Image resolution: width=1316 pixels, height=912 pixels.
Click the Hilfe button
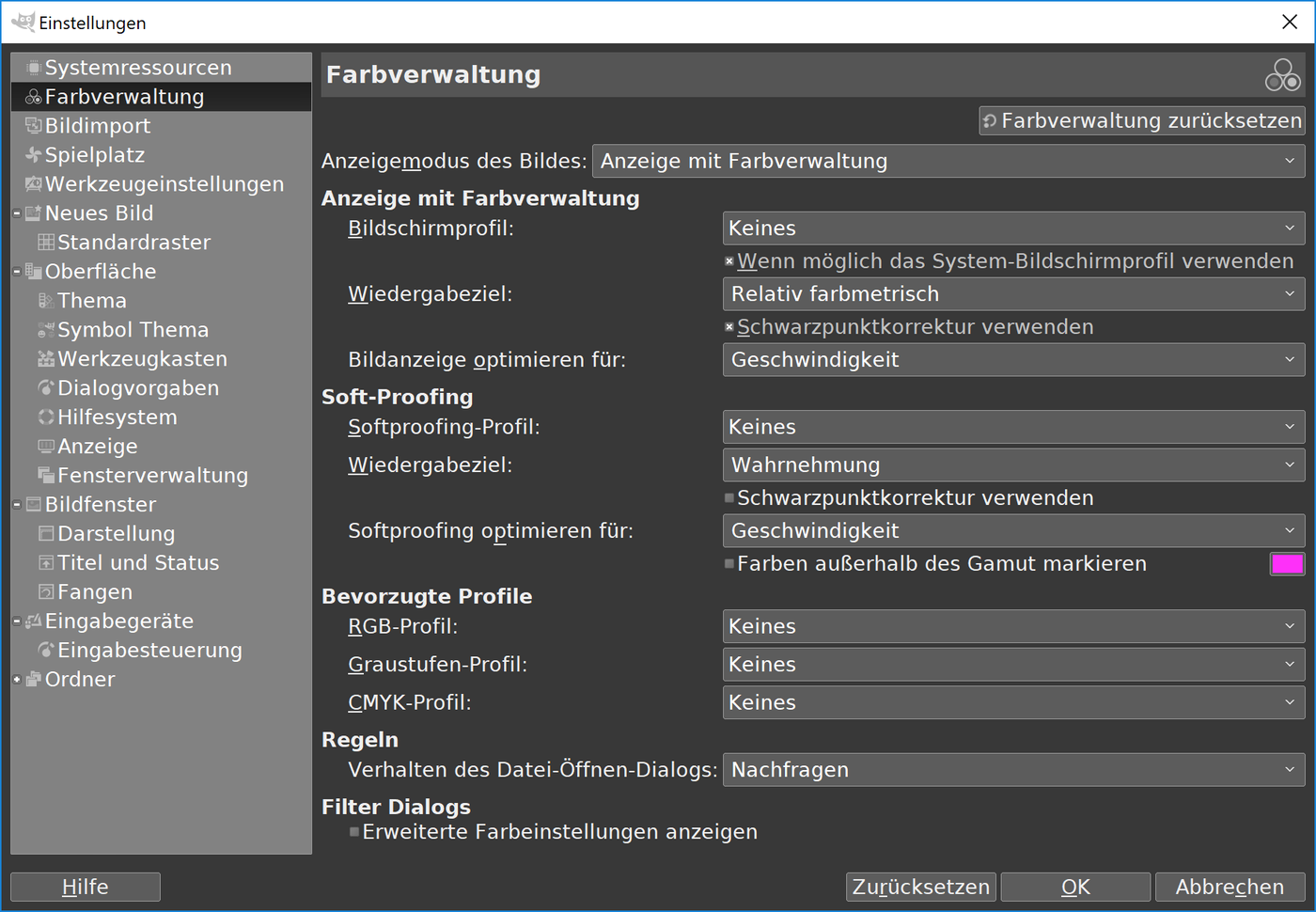click(86, 887)
